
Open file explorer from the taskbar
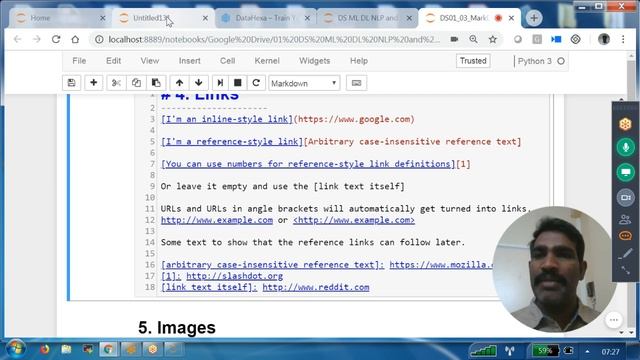[66, 349]
